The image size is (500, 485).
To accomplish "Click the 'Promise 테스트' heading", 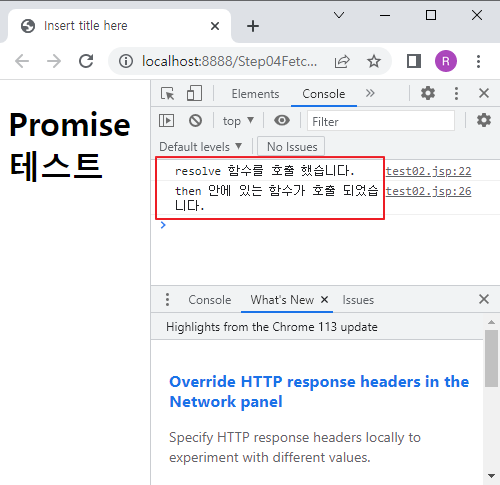I will 70,146.
